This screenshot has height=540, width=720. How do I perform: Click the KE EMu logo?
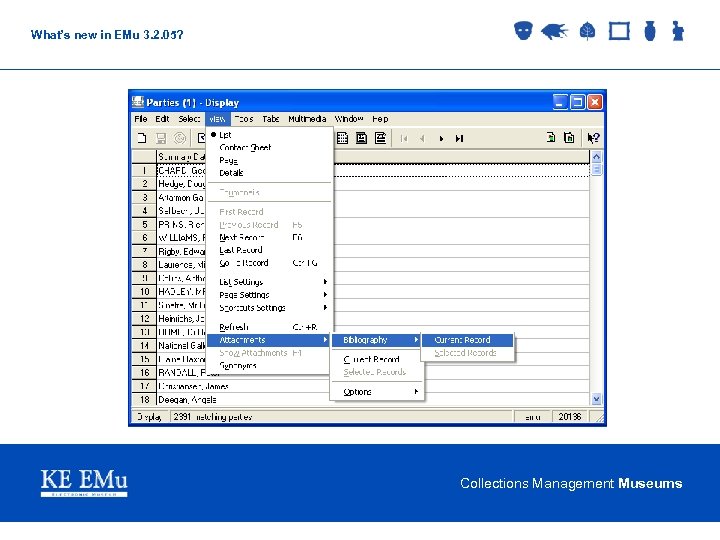tap(84, 483)
